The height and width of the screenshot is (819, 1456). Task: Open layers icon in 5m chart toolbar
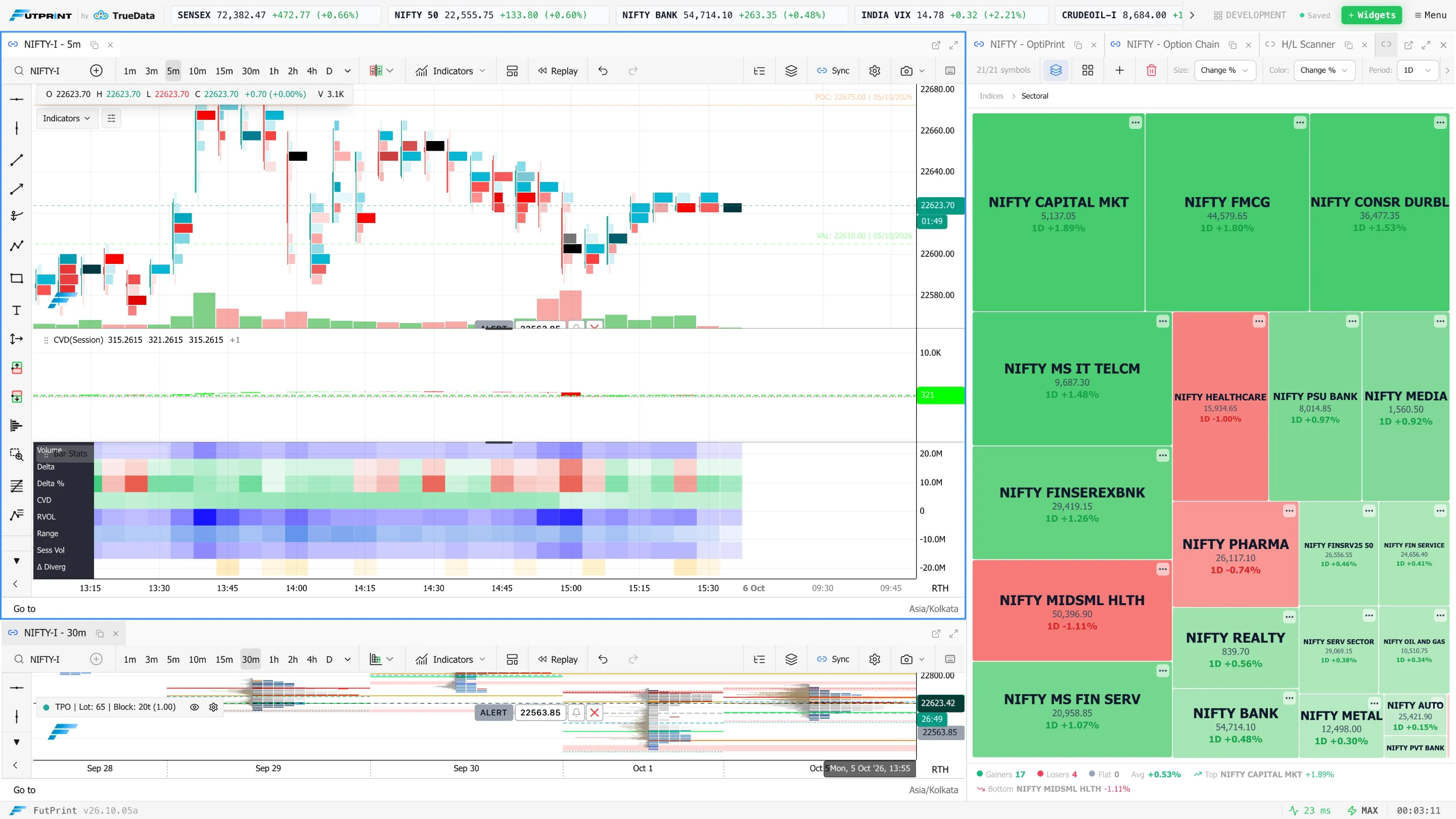pyautogui.click(x=791, y=71)
